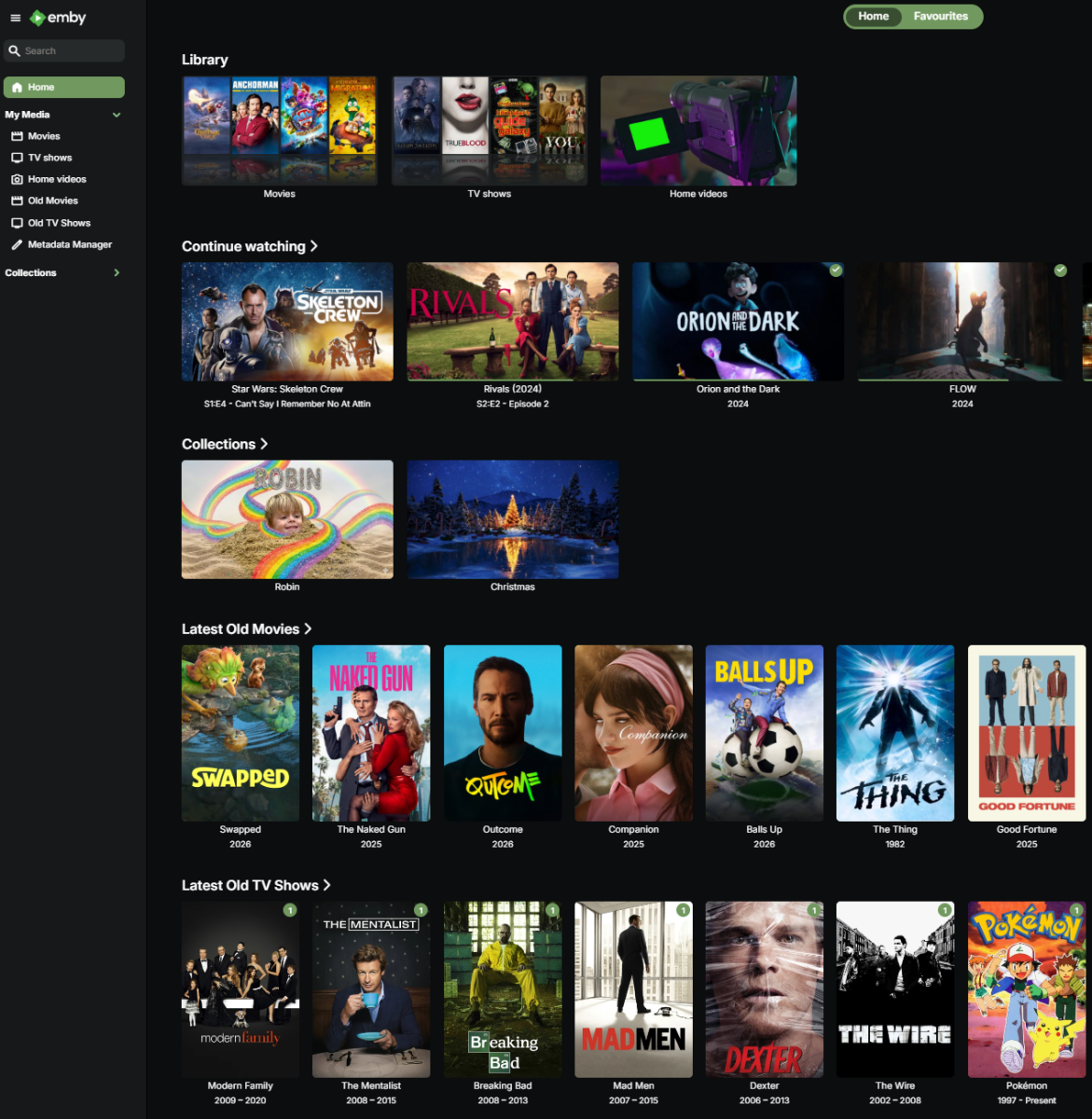Open The Naked Gun movie poster
The image size is (1092, 1119).
click(371, 733)
